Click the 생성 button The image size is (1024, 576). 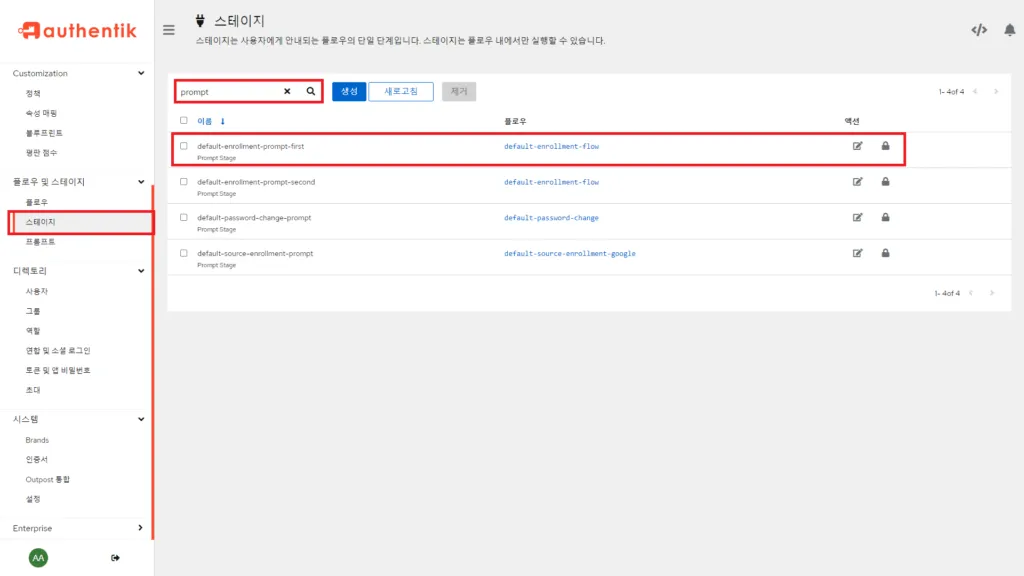click(348, 91)
